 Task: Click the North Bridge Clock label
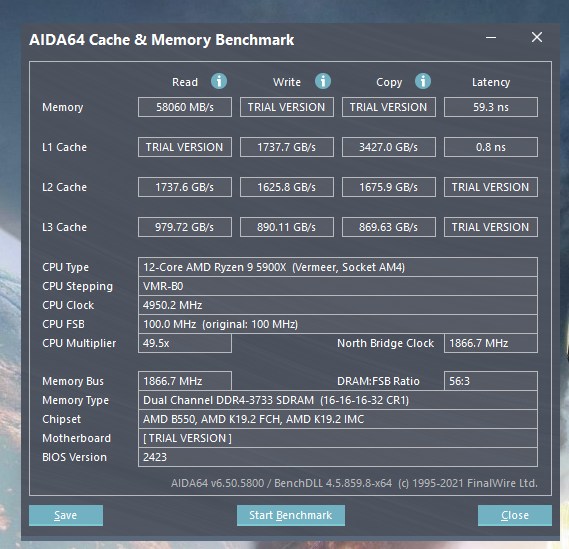tap(385, 343)
